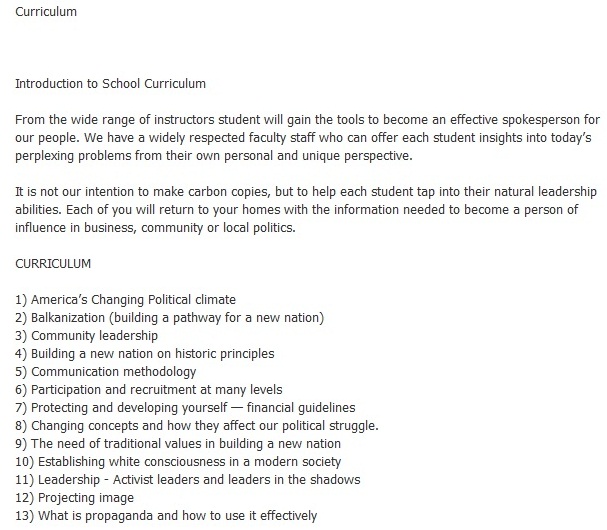Click item 3 'Community leadership'

coord(87,336)
